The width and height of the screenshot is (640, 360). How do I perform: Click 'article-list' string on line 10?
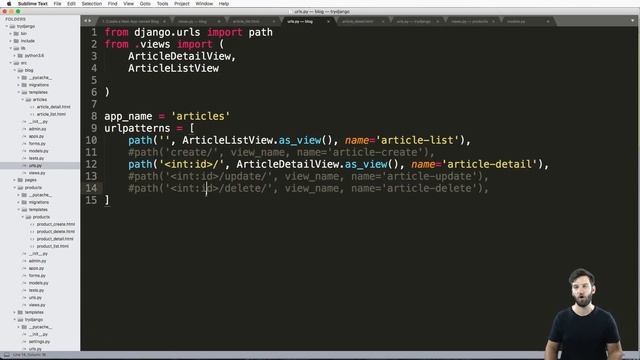pyautogui.click(x=417, y=140)
